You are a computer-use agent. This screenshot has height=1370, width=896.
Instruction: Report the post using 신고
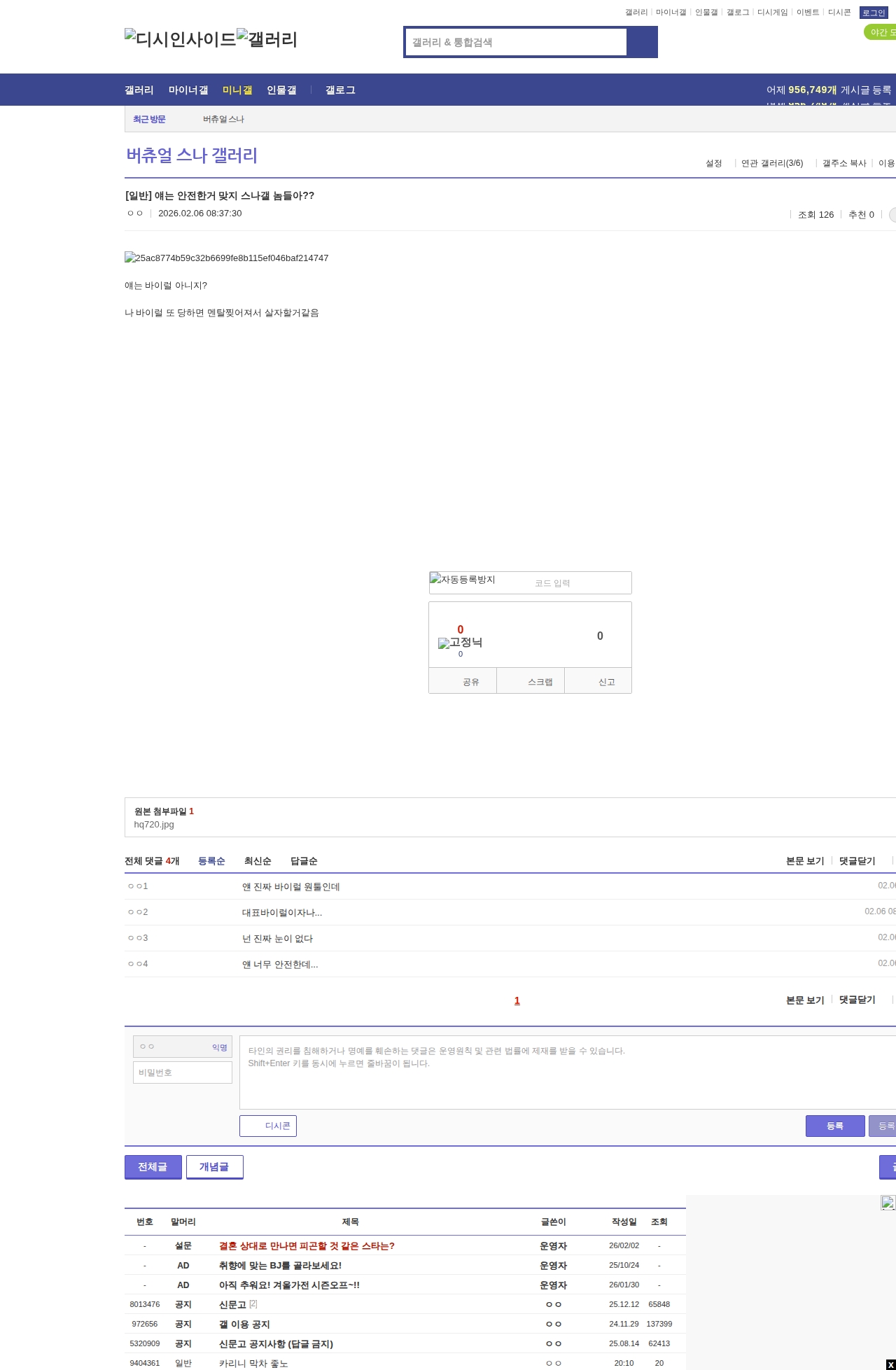598,681
